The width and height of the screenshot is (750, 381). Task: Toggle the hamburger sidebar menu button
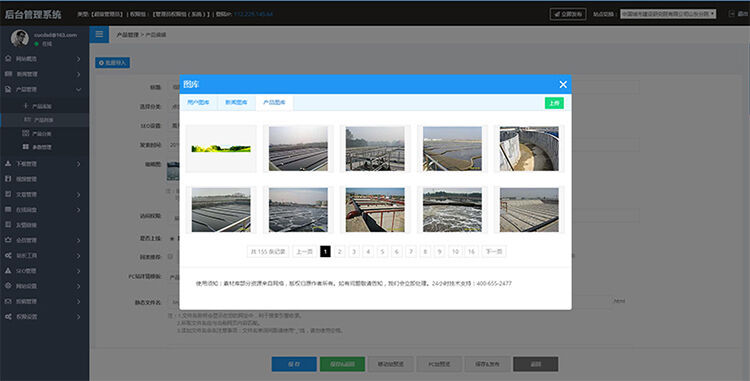click(99, 34)
